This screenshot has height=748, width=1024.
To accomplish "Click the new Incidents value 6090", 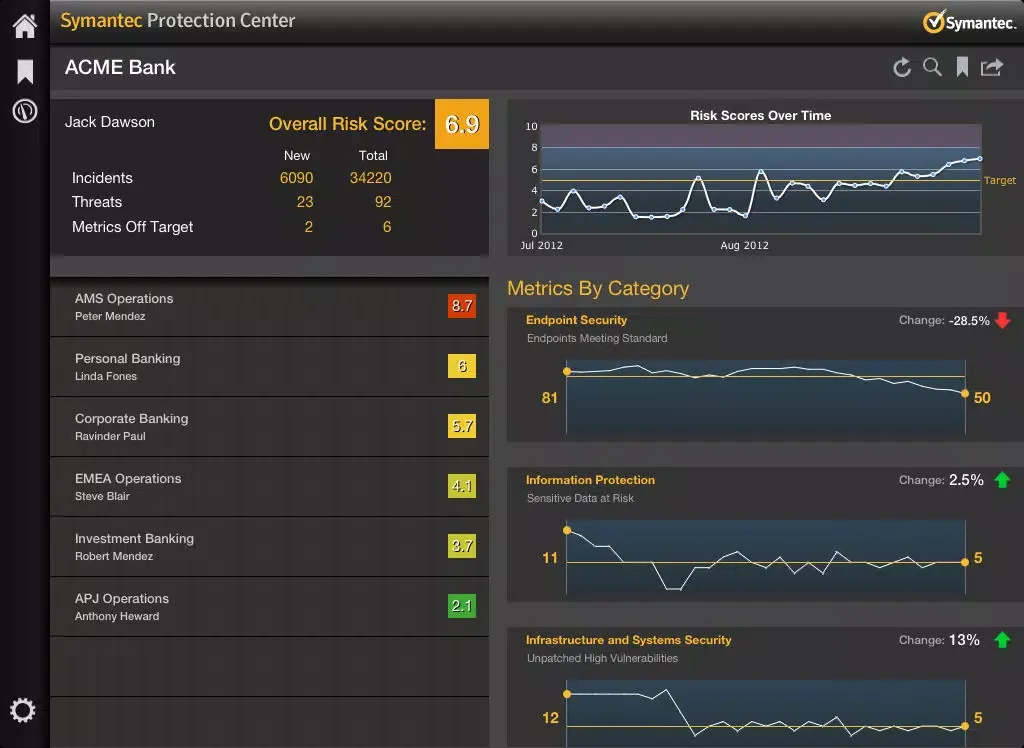I will click(x=296, y=178).
